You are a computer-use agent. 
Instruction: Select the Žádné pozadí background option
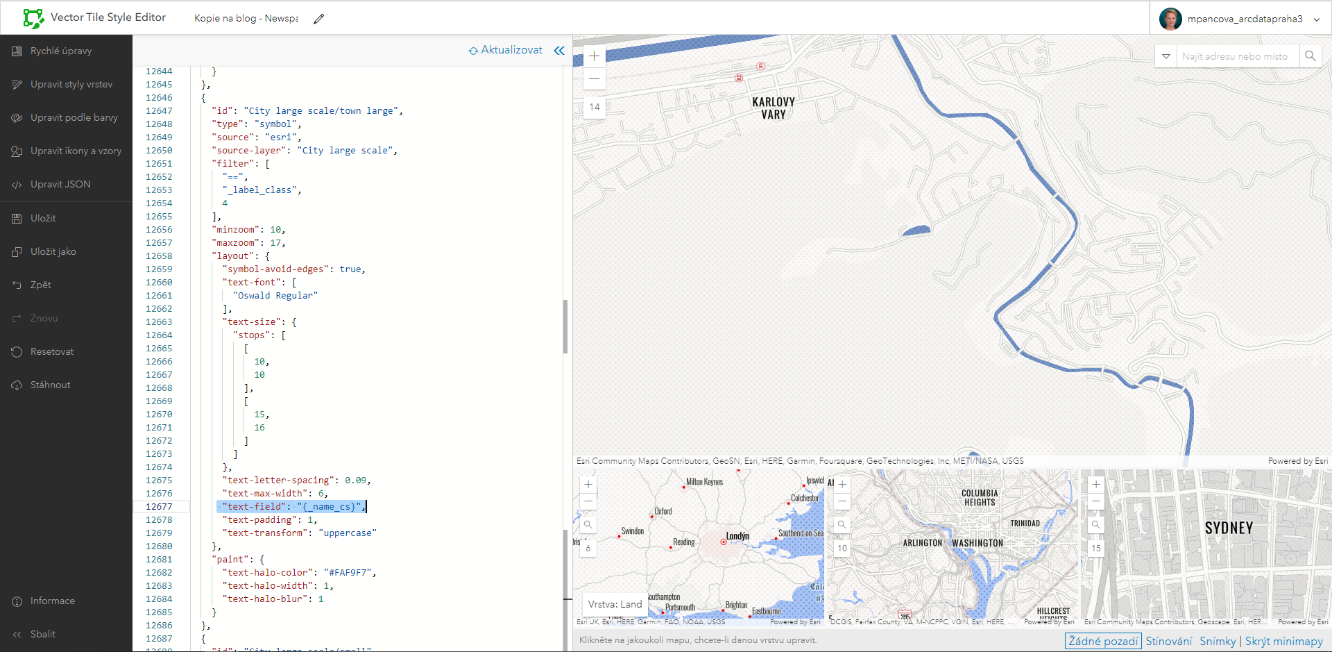click(1103, 640)
